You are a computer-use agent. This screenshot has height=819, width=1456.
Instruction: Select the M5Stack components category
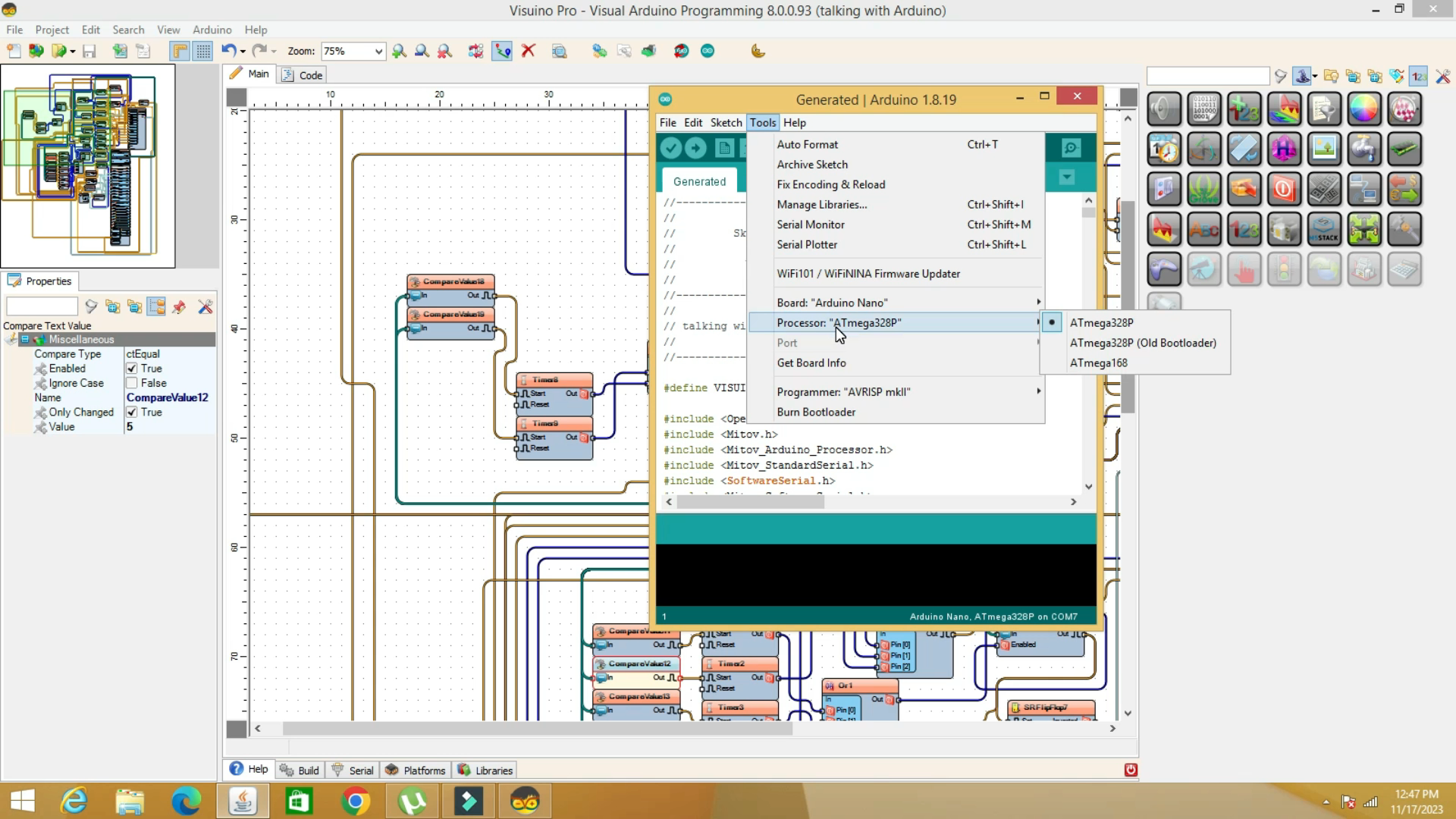1324,229
